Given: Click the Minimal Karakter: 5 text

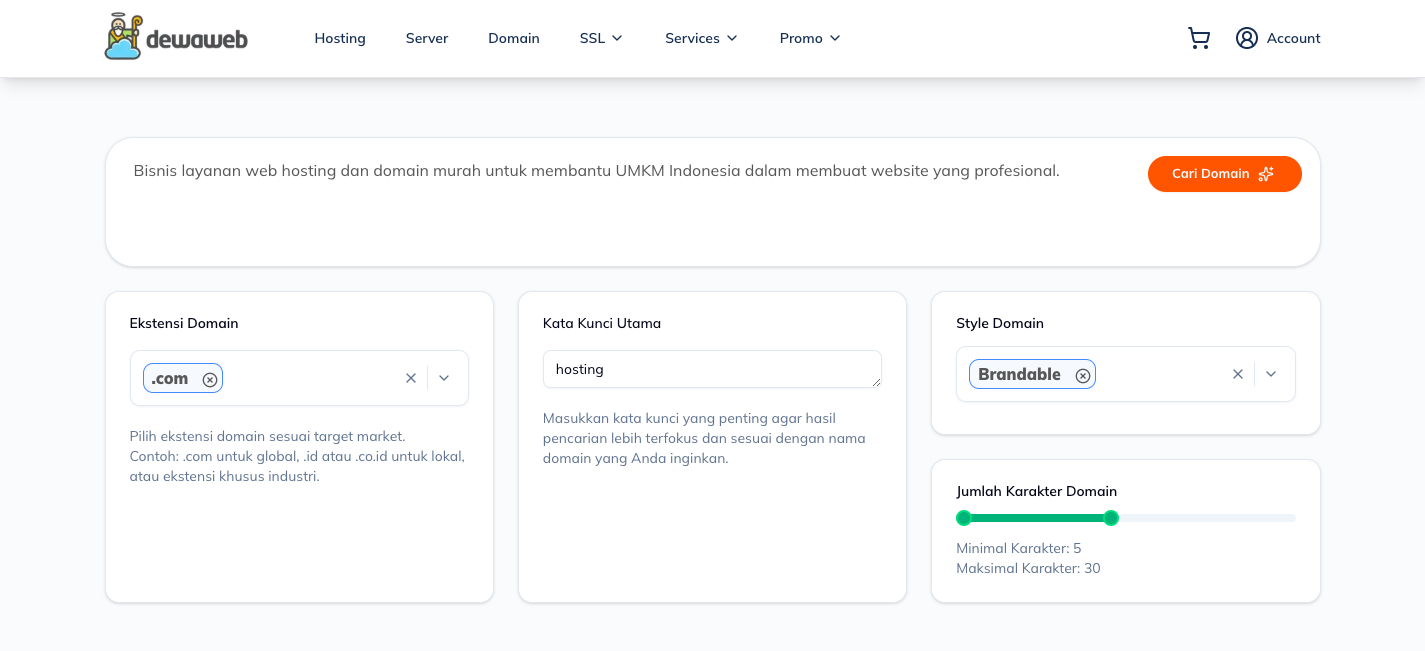Looking at the screenshot, I should [1018, 548].
